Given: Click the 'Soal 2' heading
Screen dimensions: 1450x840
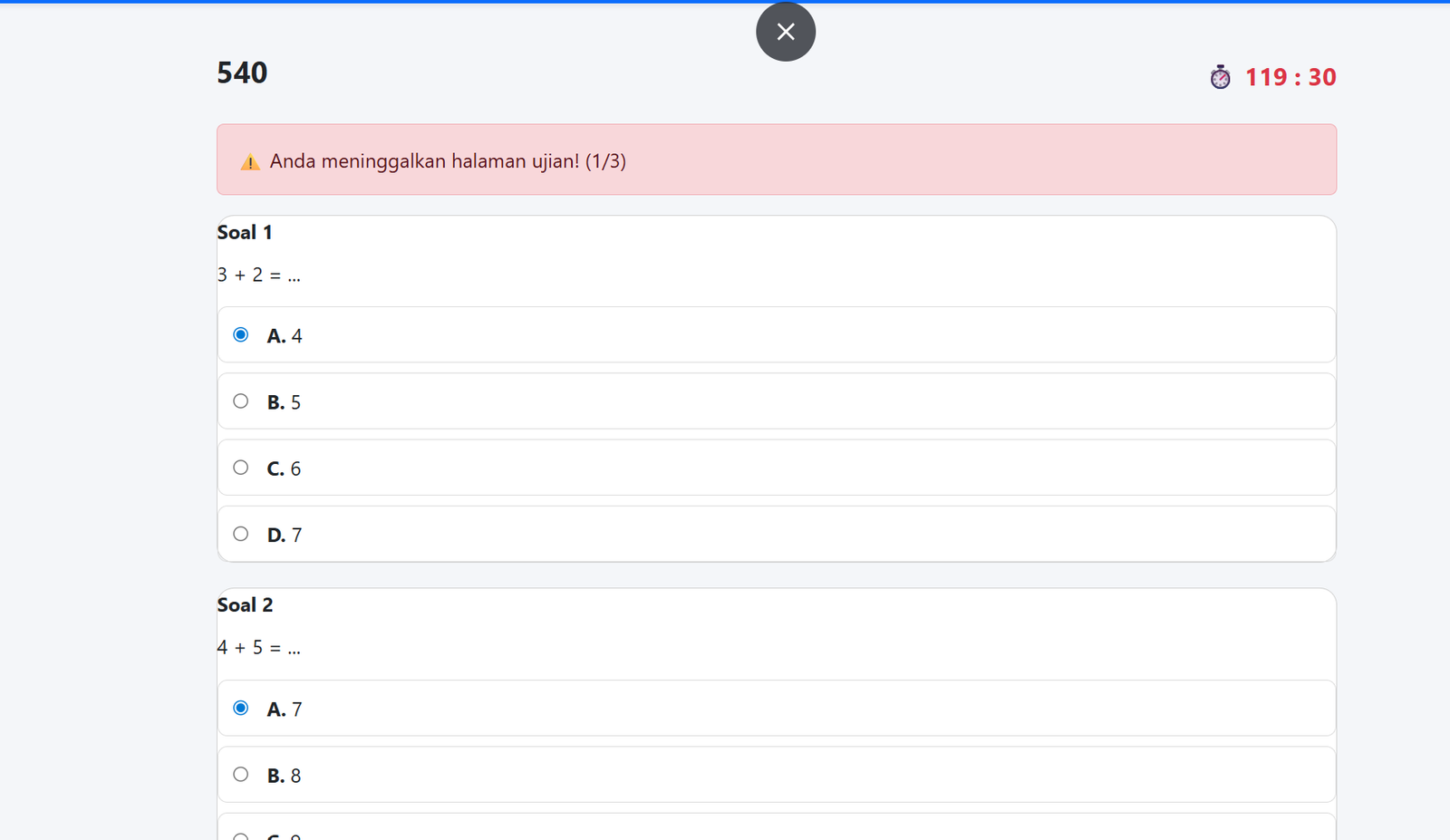Looking at the screenshot, I should pos(245,605).
